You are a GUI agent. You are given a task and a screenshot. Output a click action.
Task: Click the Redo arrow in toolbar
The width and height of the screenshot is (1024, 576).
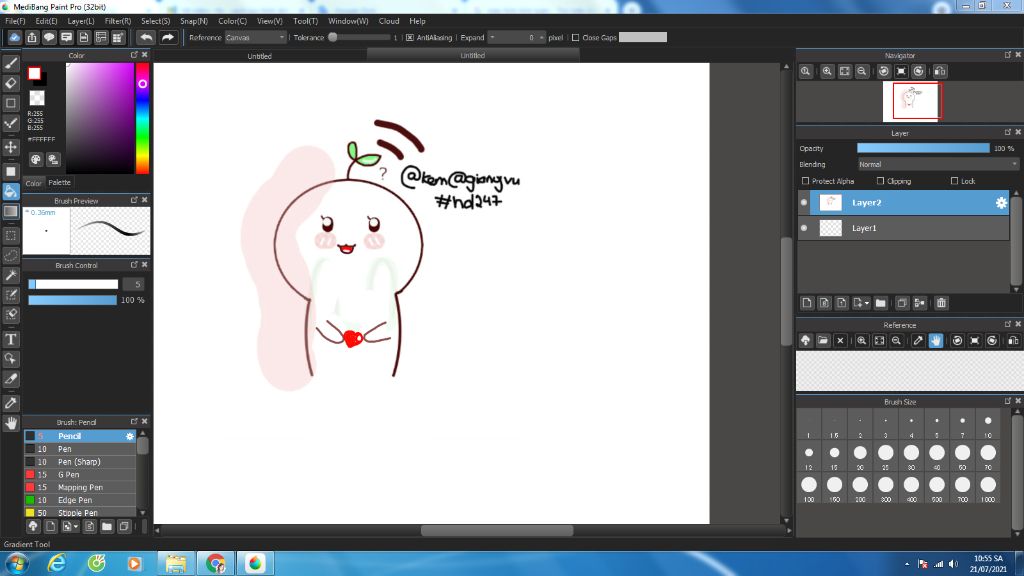[x=168, y=37]
